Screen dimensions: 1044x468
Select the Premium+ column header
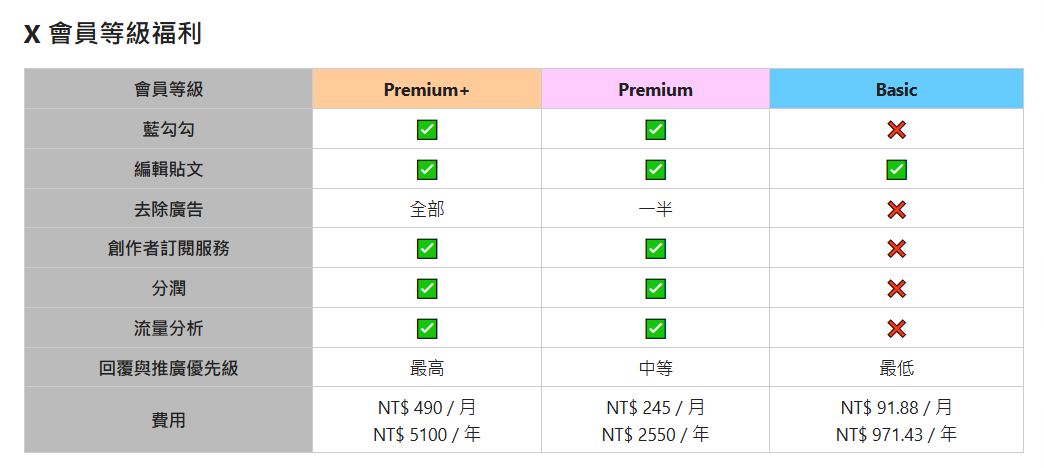pos(427,89)
